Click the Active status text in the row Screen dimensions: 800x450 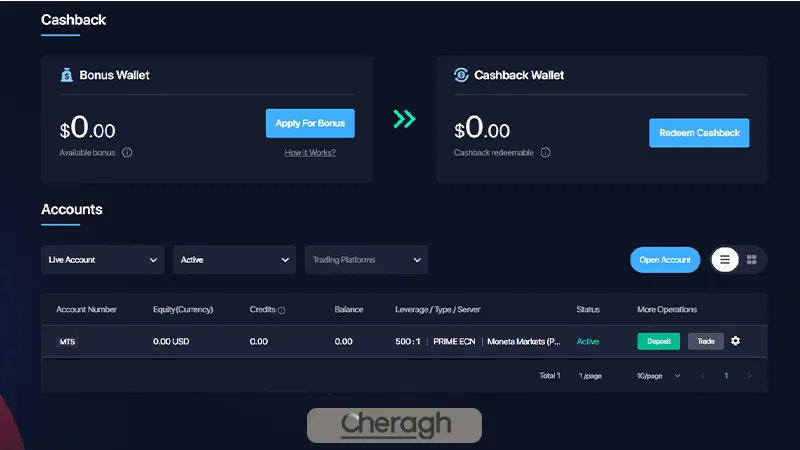588,341
